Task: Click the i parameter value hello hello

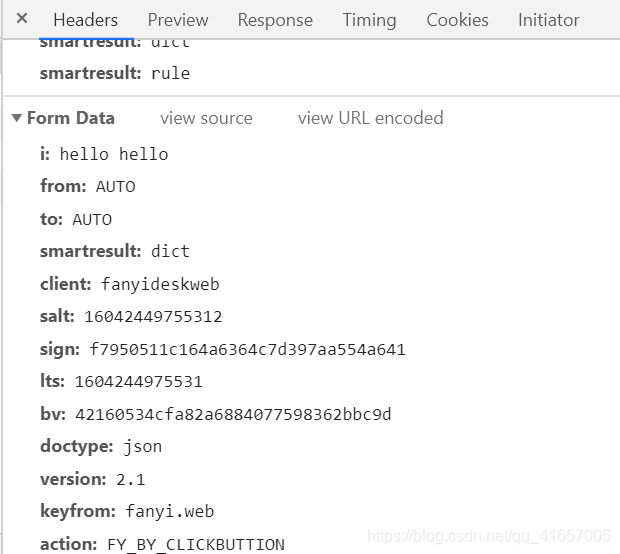Action: click(x=114, y=154)
